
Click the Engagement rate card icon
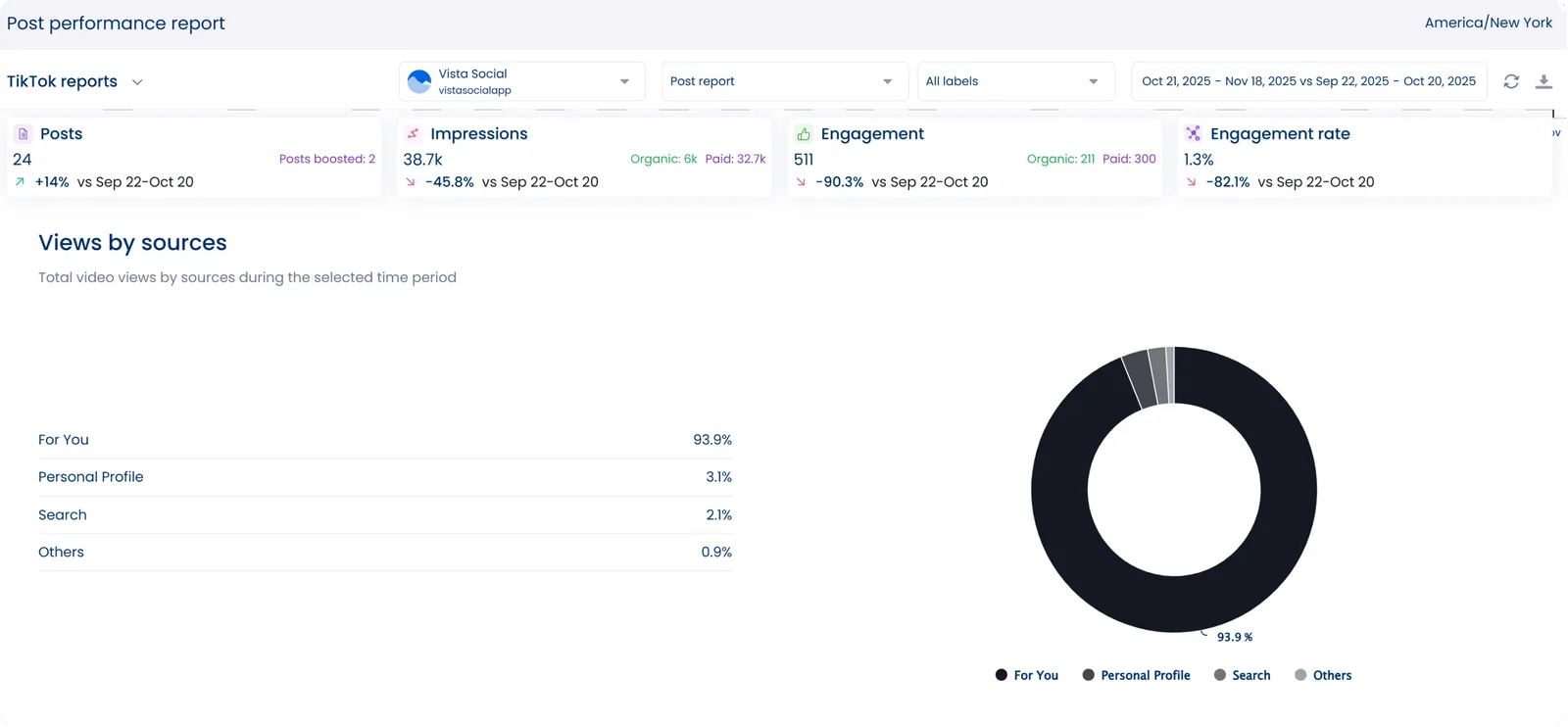click(x=1193, y=134)
